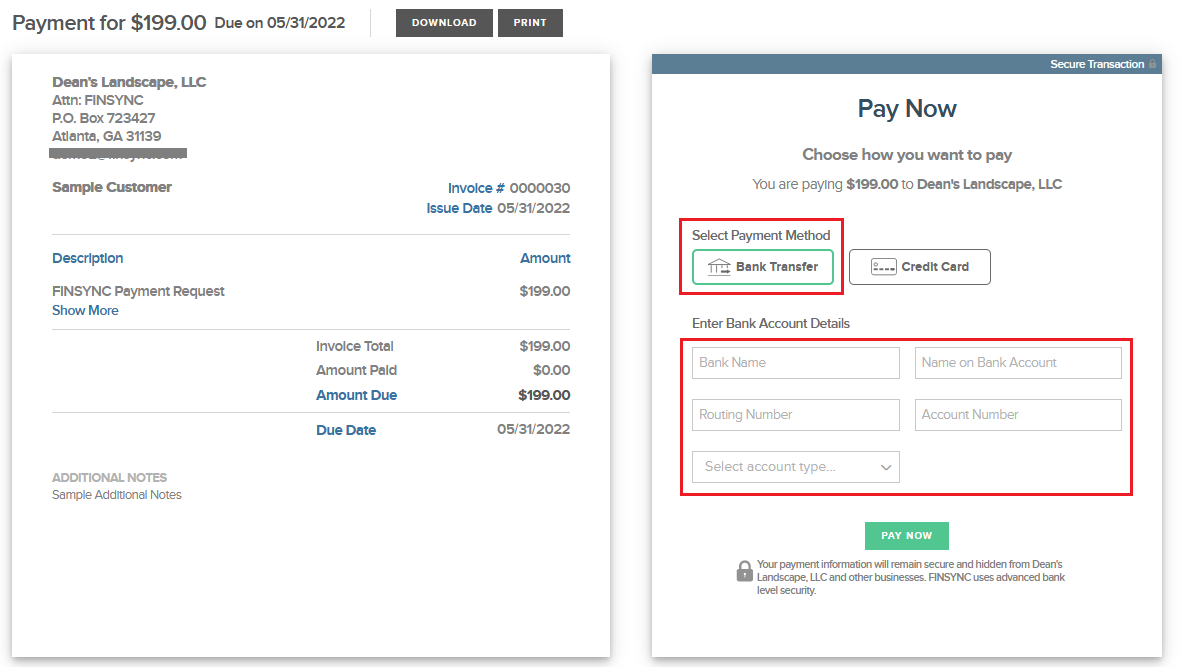Click the Description column header
Image resolution: width=1180 pixels, height=667 pixels.
tap(87, 258)
